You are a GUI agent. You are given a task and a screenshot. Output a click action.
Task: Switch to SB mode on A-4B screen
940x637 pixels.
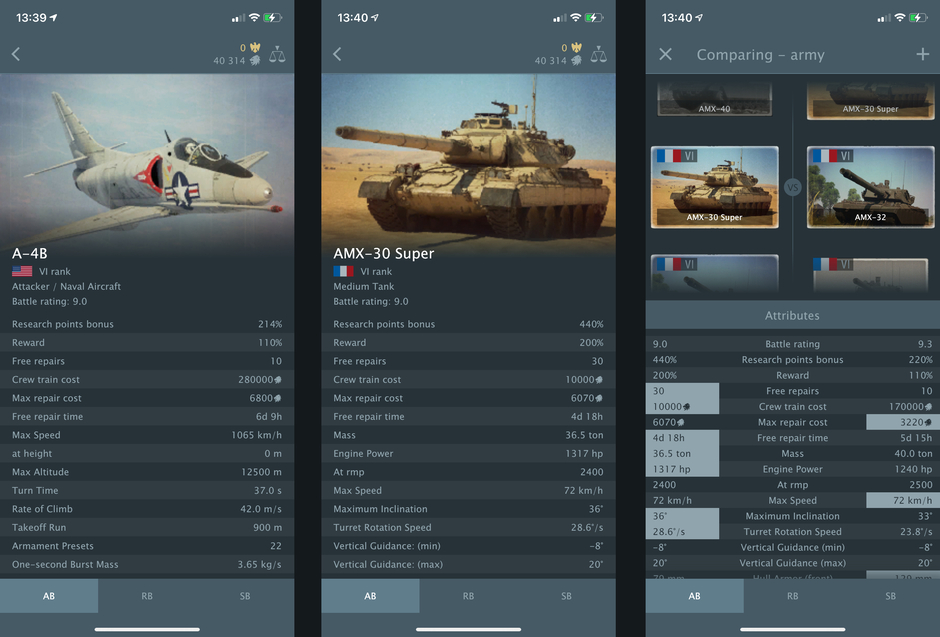tap(245, 596)
